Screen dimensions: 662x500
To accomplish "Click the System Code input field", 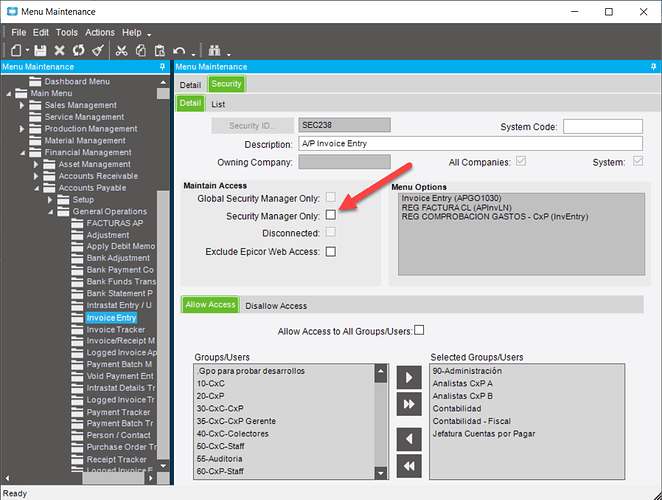I will click(x=603, y=126).
